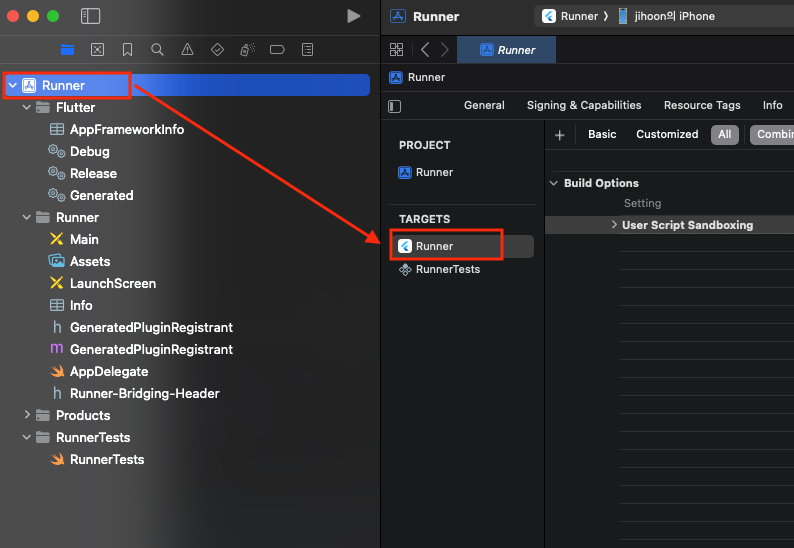Collapse the Runner group folder chevron
This screenshot has width=794, height=548.
(x=27, y=217)
